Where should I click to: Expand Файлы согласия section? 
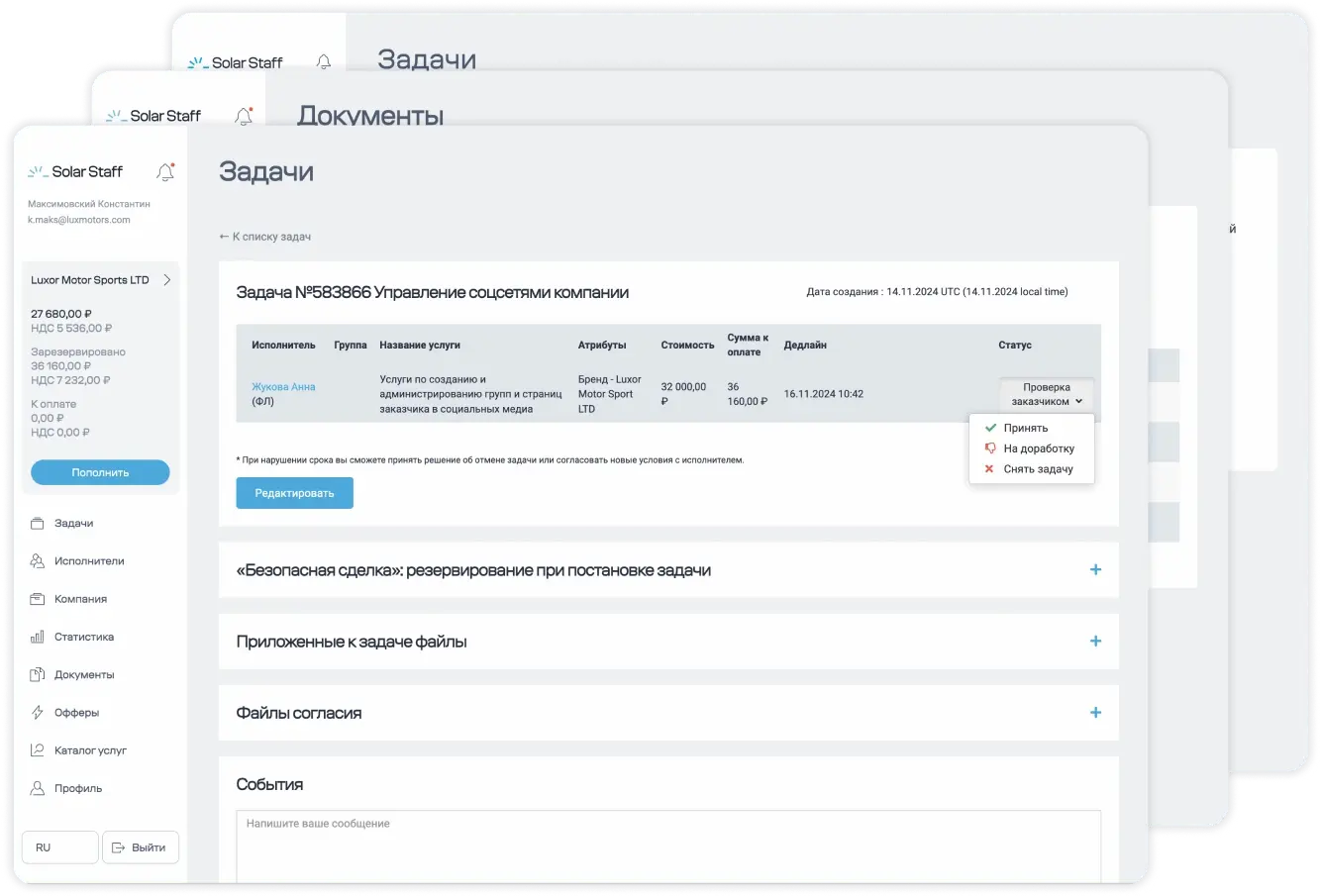(x=1095, y=713)
